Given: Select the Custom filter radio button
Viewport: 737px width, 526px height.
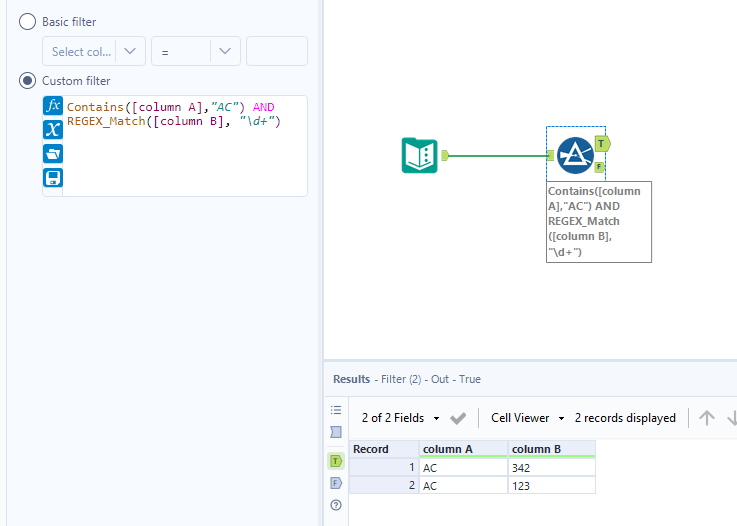Looking at the screenshot, I should (27, 80).
